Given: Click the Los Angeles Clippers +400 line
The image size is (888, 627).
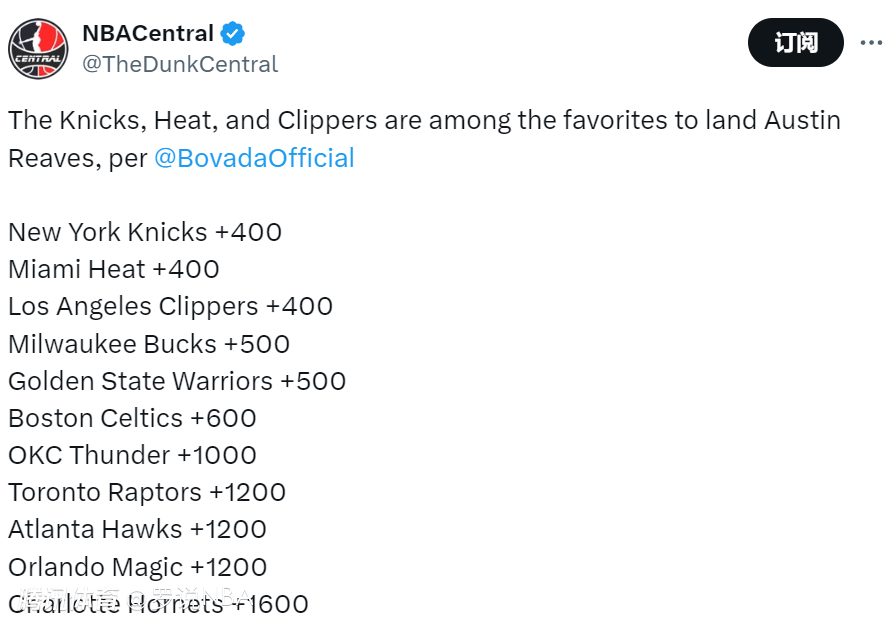Looking at the screenshot, I should [170, 306].
